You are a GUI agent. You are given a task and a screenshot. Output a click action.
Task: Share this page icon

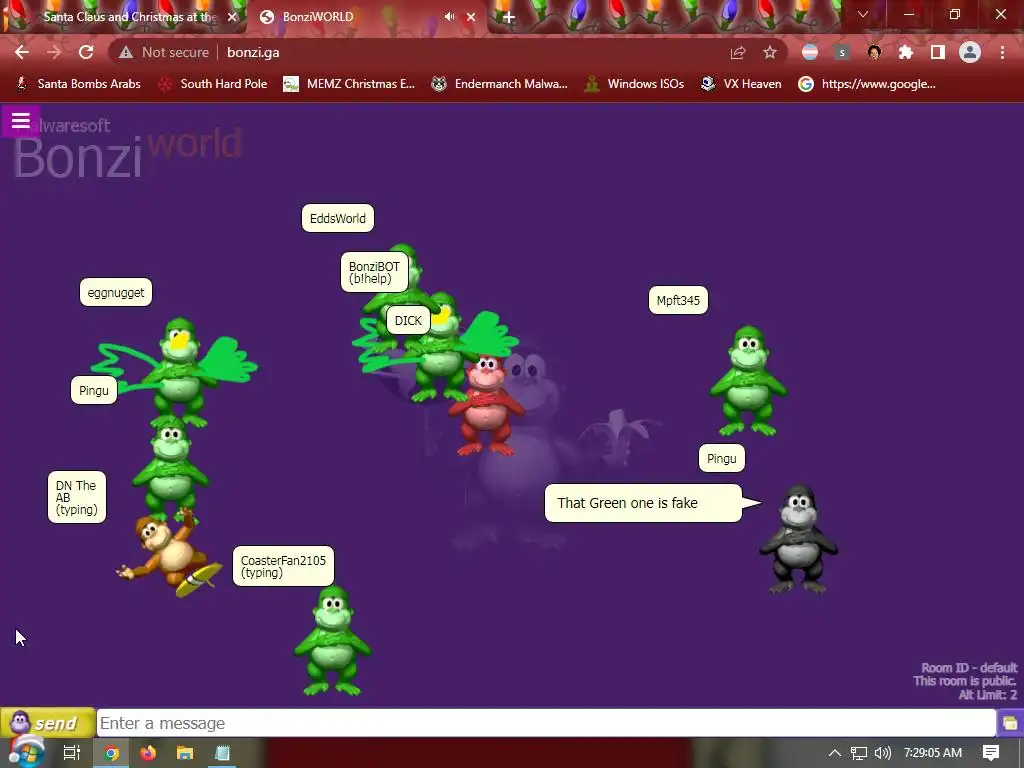[x=738, y=52]
